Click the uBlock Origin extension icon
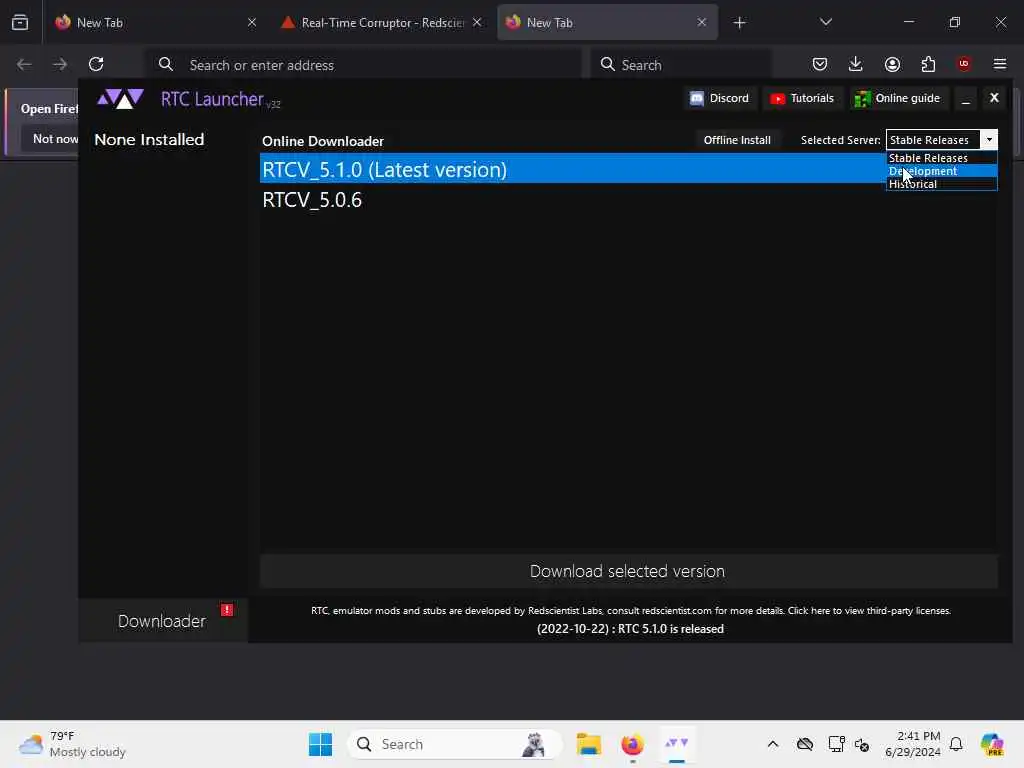 pos(964,64)
